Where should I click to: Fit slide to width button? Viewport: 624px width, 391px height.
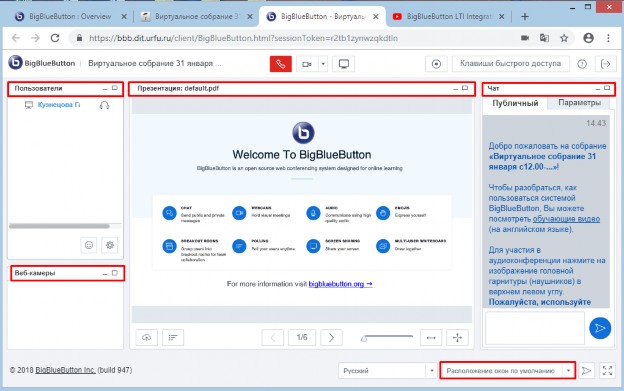[431, 338]
